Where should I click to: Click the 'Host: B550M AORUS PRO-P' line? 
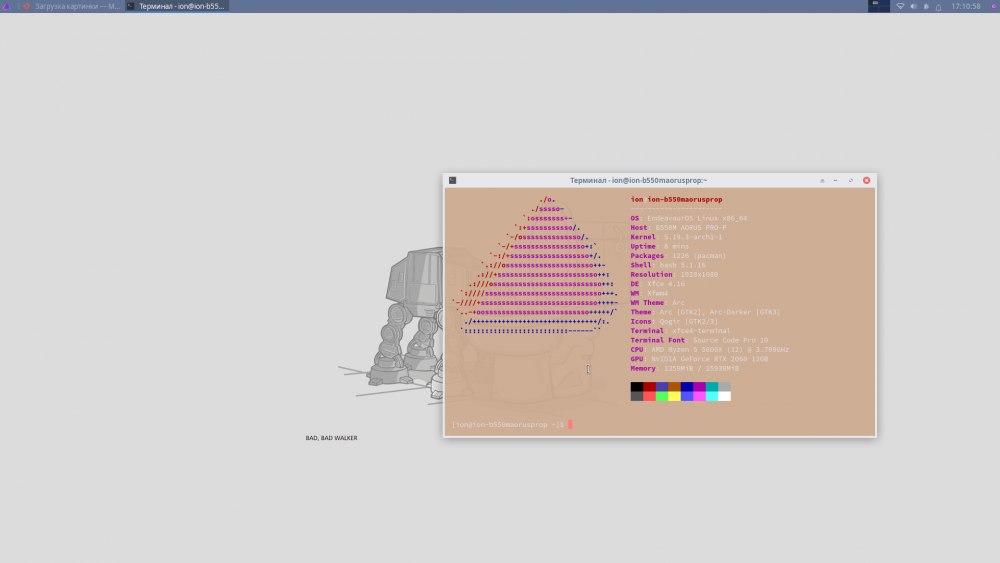[x=679, y=228]
